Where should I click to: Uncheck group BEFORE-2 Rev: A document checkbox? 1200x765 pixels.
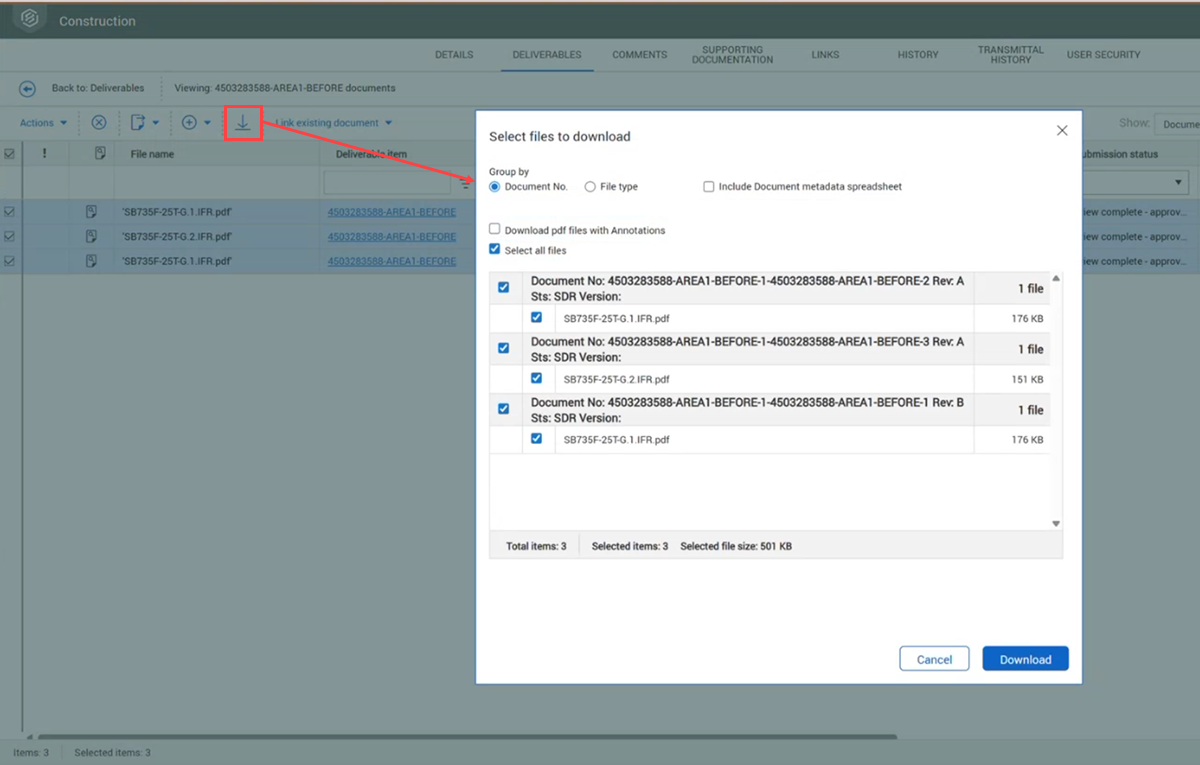[x=503, y=287]
